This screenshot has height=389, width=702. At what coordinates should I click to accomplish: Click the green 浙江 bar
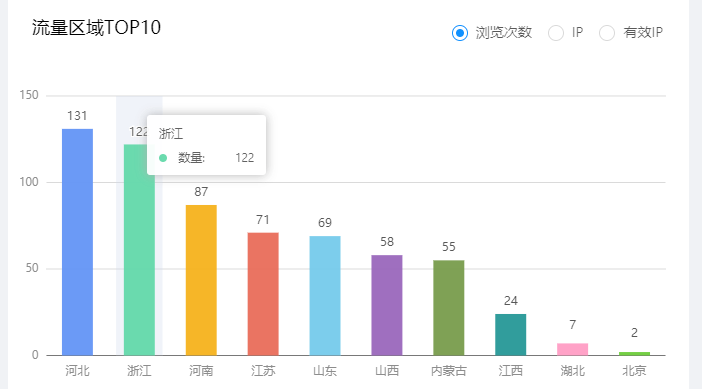139,250
